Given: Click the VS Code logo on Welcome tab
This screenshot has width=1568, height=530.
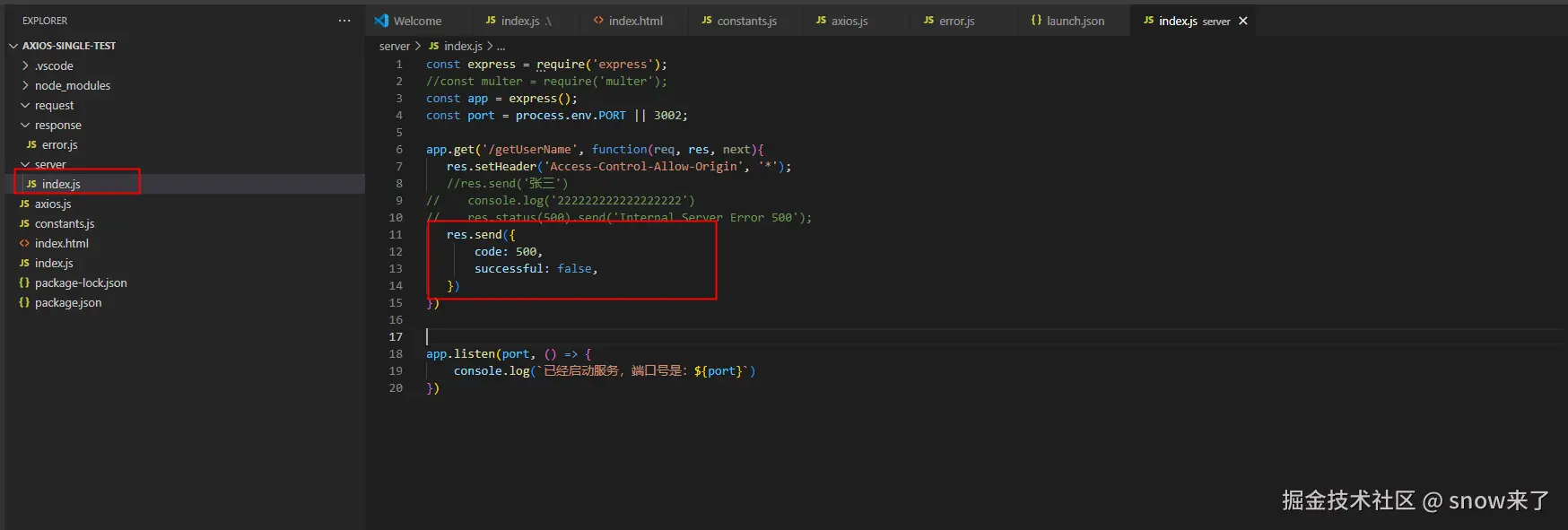Looking at the screenshot, I should 381,21.
